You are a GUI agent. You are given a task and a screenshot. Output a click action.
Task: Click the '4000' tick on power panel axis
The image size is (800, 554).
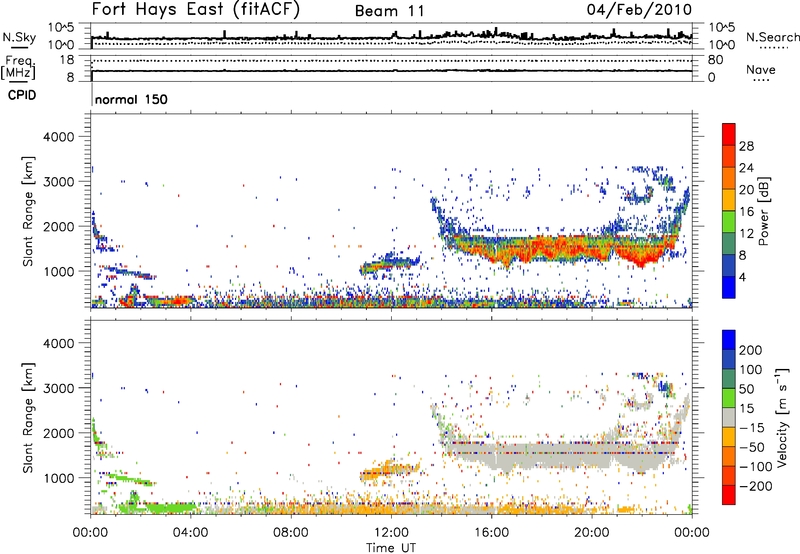click(x=59, y=137)
